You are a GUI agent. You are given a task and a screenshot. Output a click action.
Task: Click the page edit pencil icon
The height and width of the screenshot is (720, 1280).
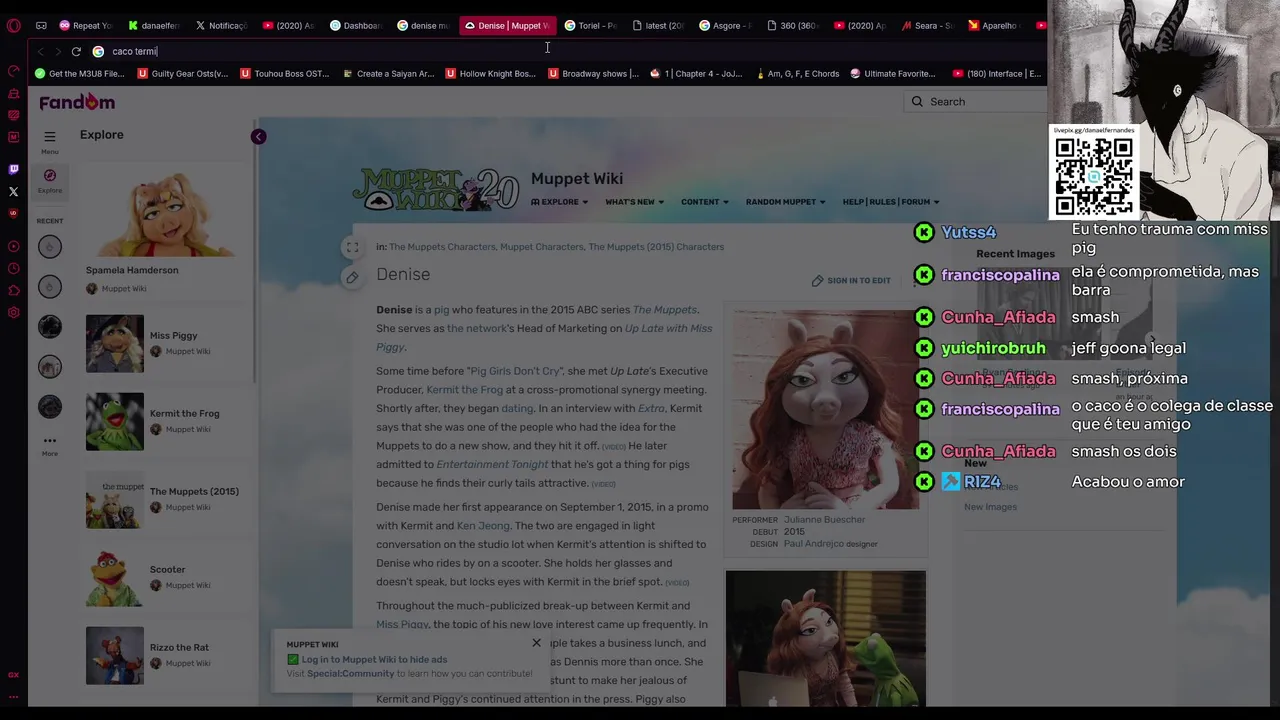pyautogui.click(x=352, y=277)
